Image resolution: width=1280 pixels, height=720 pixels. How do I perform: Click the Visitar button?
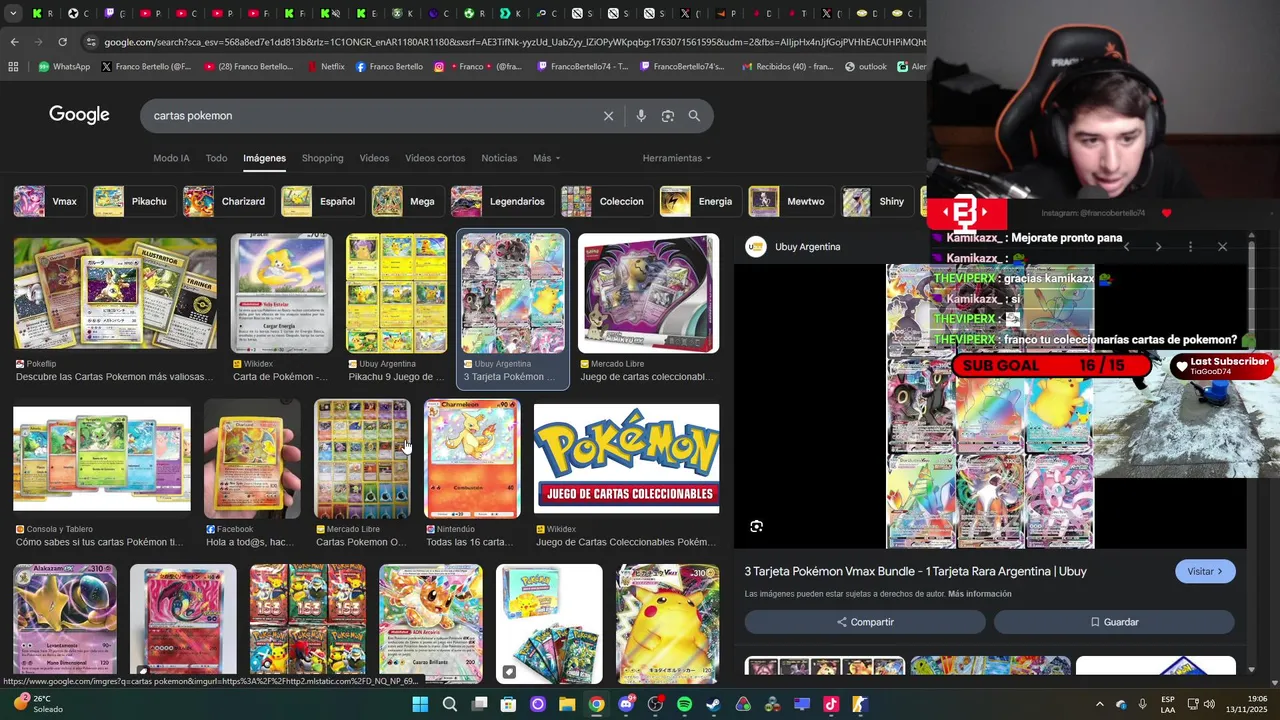coord(1205,571)
